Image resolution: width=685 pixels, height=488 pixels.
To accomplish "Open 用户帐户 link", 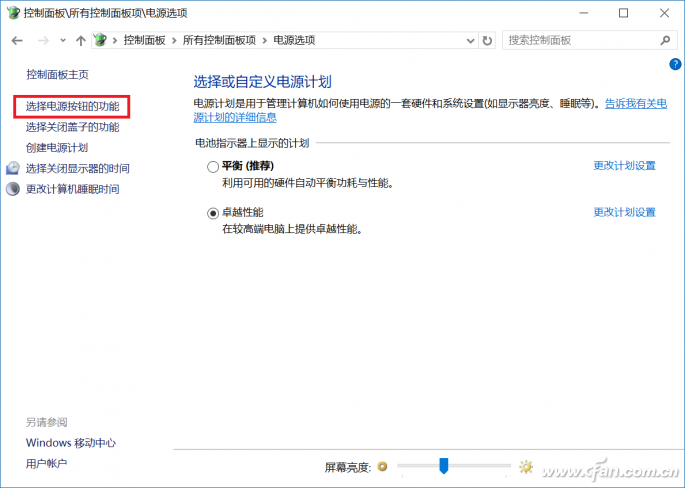I will pos(47,463).
